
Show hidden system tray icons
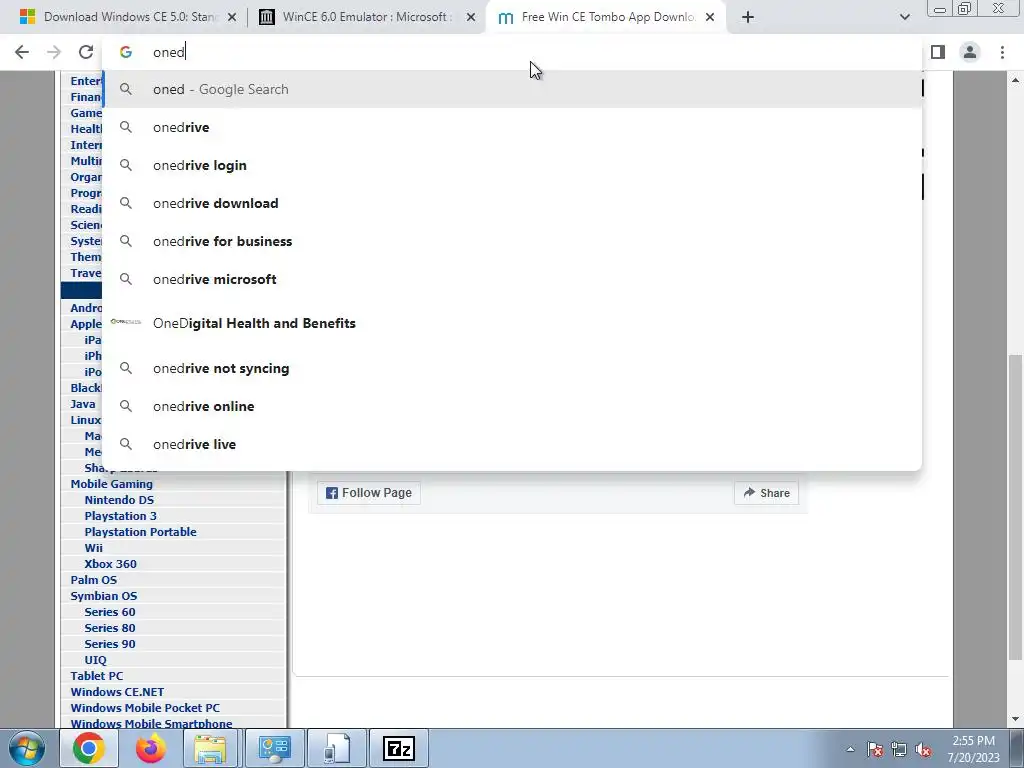point(850,749)
